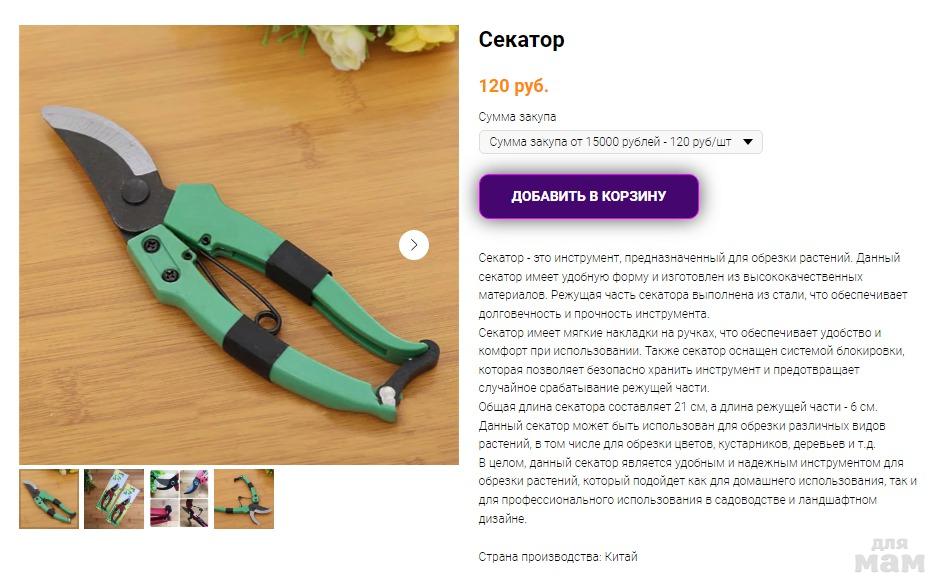Click the dropdown triangle in Сумма закупа selector

(x=748, y=142)
